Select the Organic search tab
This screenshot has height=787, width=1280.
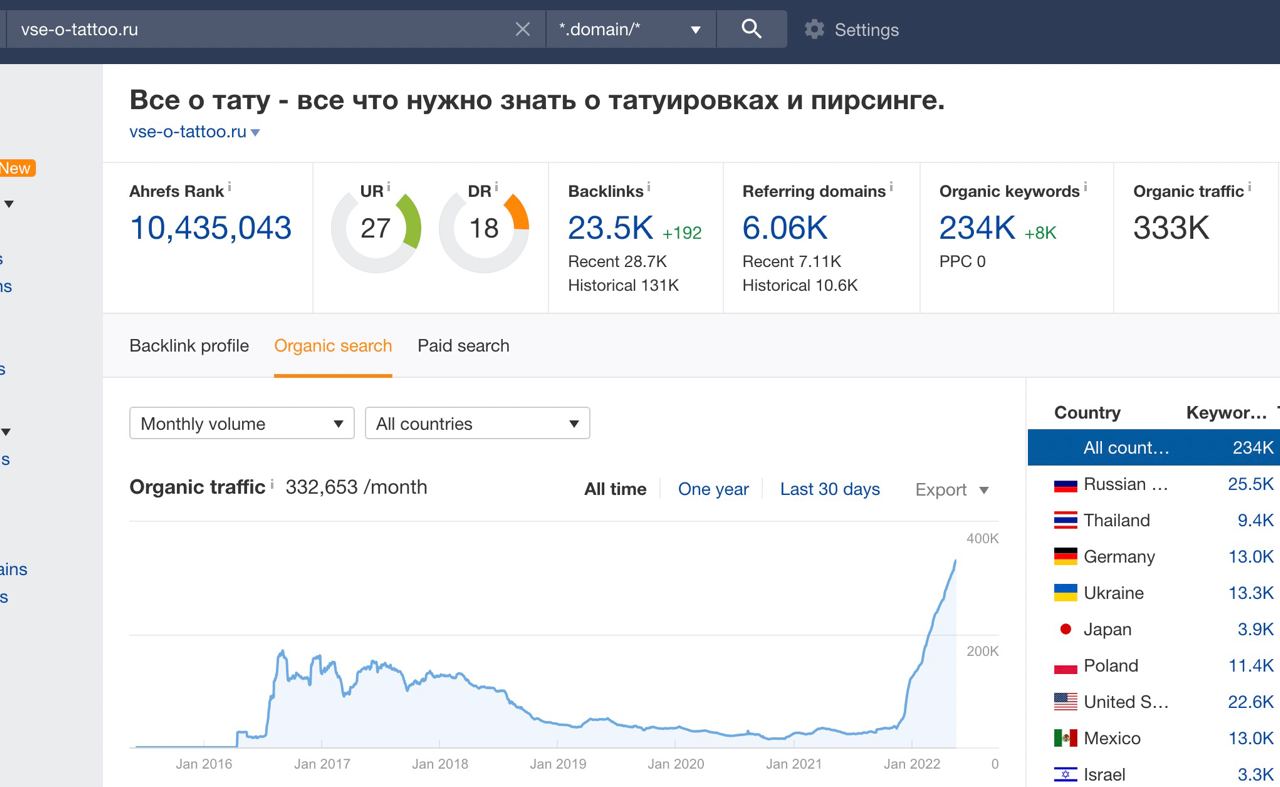click(333, 346)
